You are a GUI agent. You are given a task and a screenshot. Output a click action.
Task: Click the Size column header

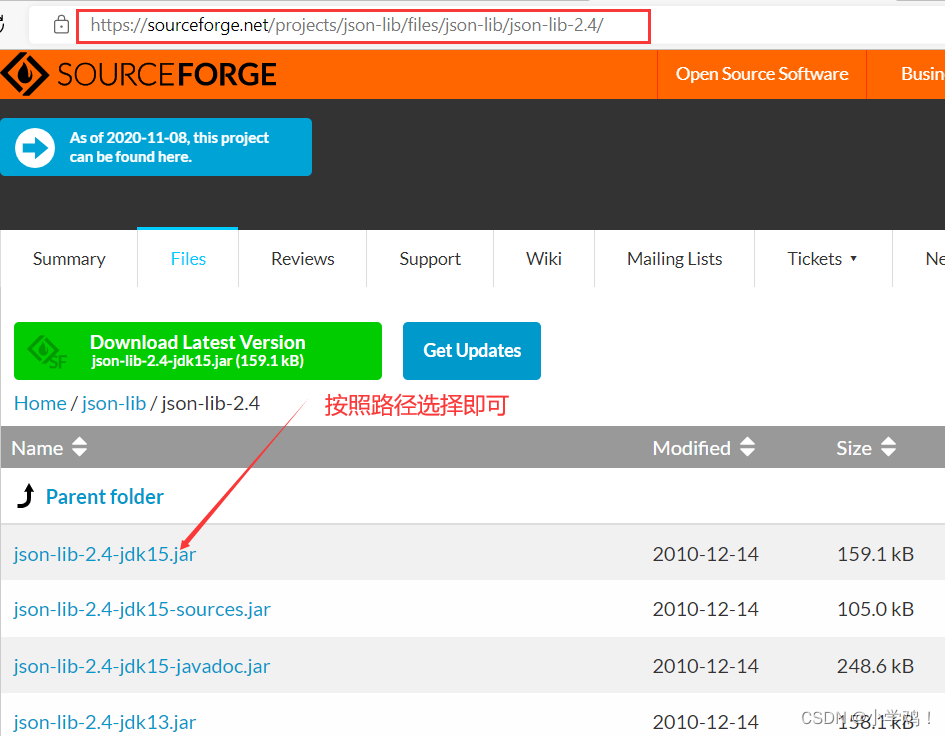pos(853,448)
